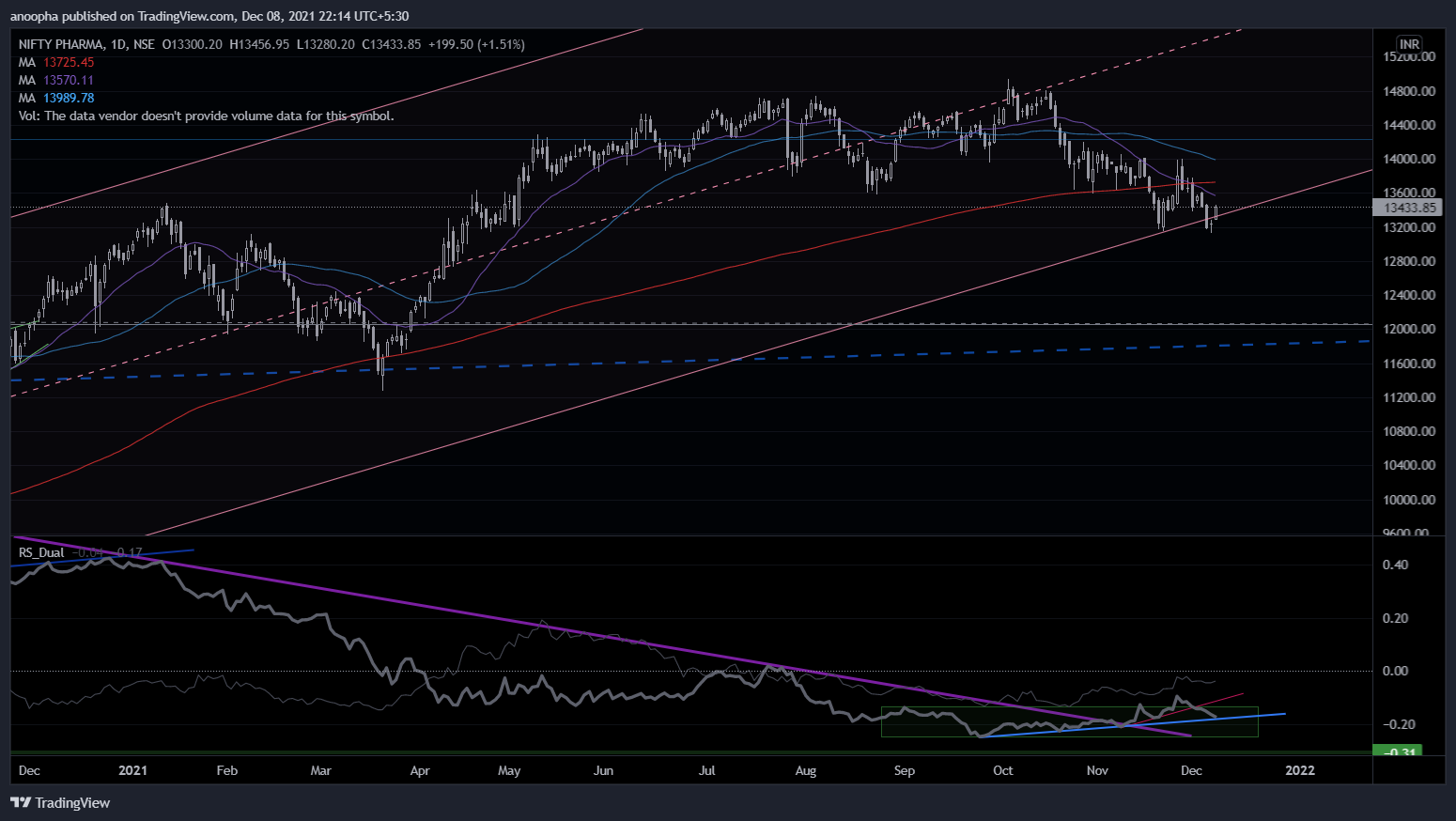This screenshot has width=1456, height=821.
Task: Click the current price tag 13433.85 on the axis
Action: (1409, 208)
